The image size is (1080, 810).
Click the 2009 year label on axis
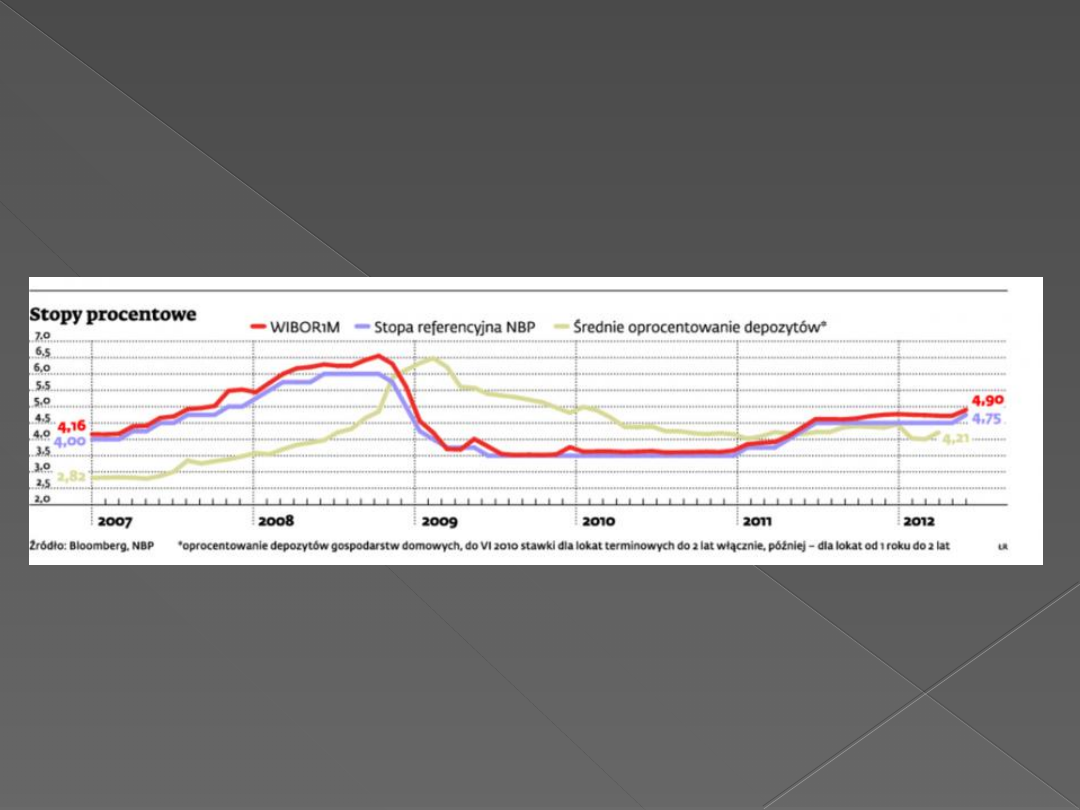point(438,522)
